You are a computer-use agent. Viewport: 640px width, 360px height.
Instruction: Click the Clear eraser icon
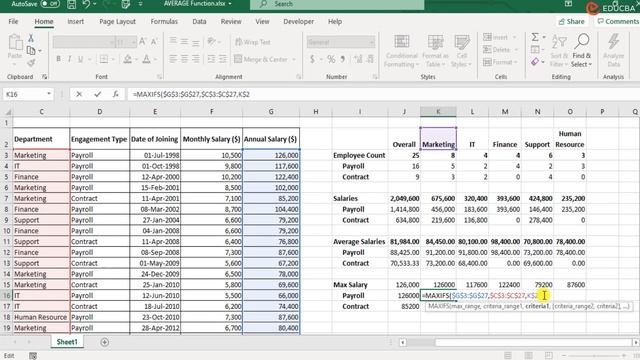[x=535, y=62]
